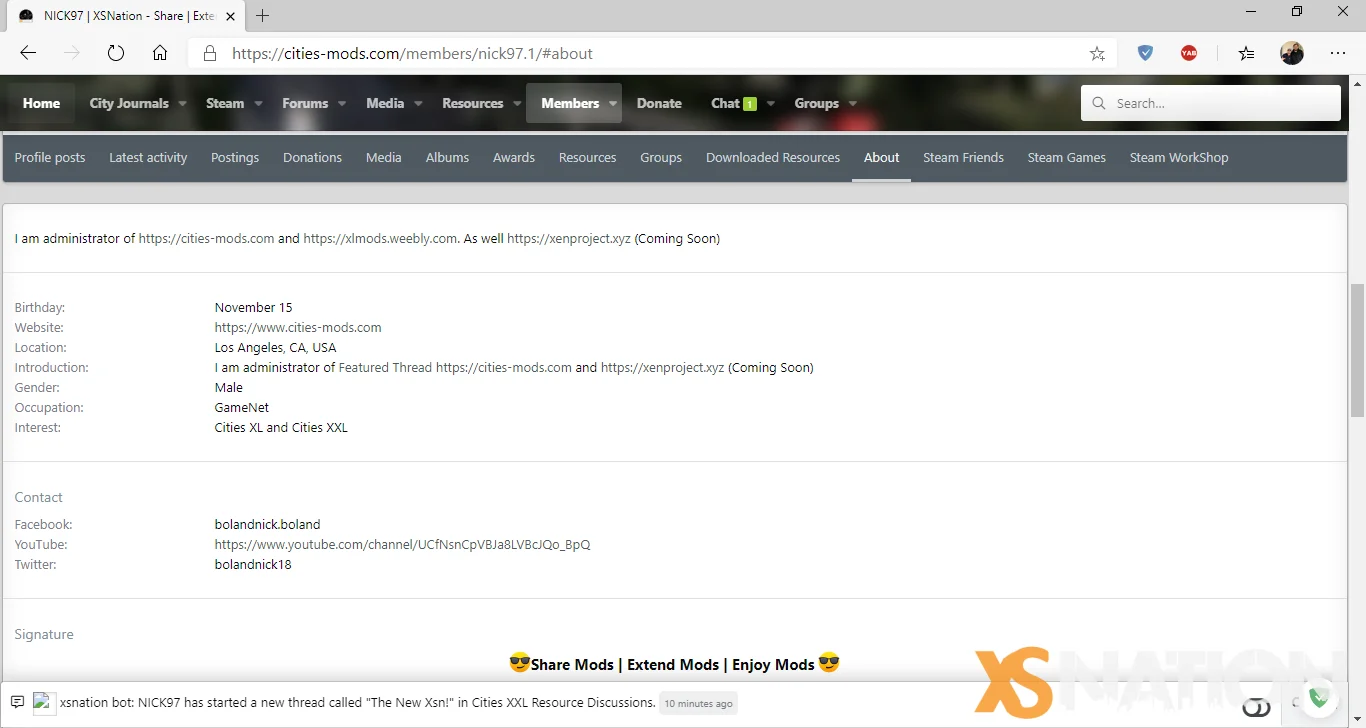
Task: Expand the Media nav dropdown arrow
Action: pyautogui.click(x=418, y=104)
